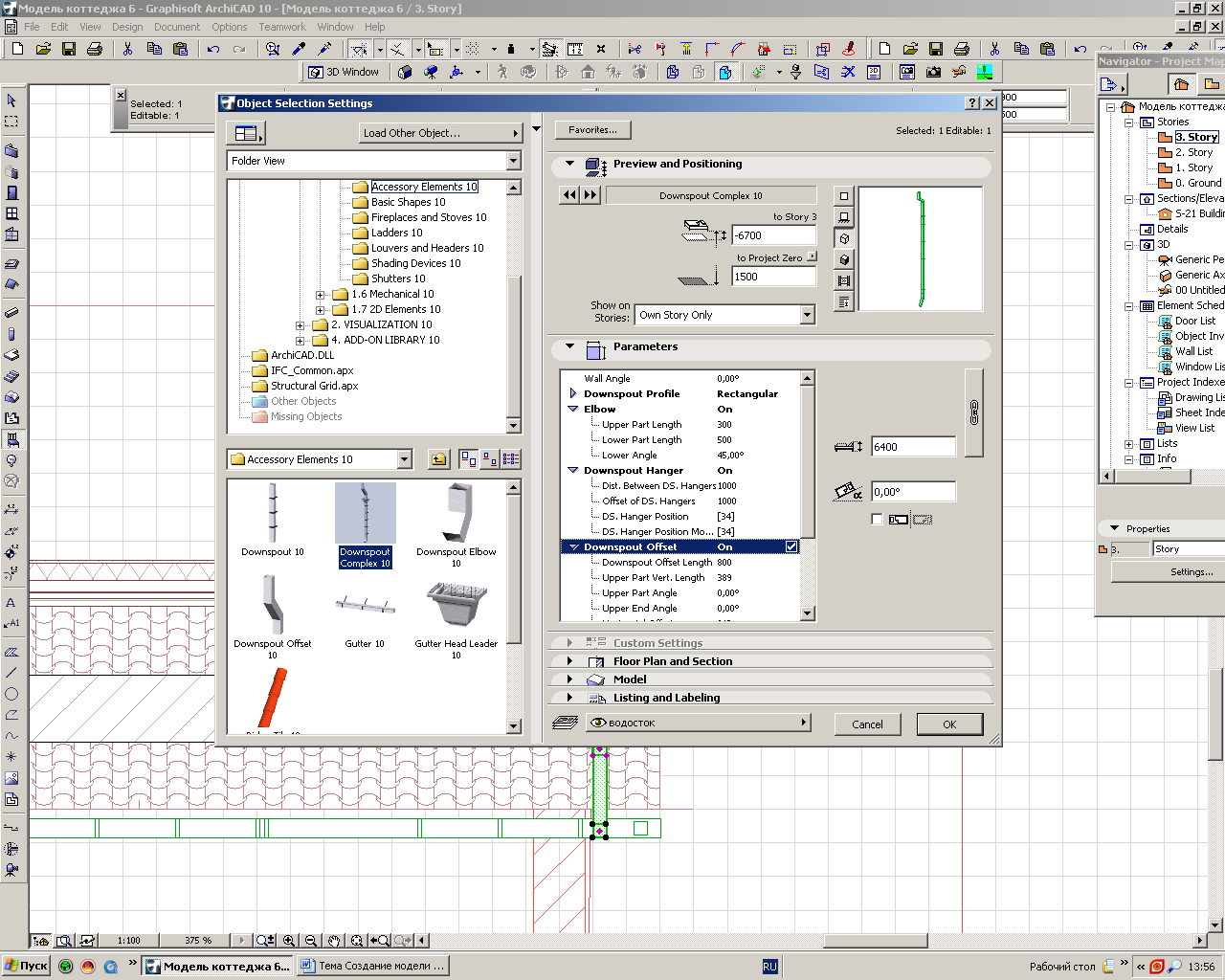
Task: Collapse the Elbow parameter group
Action: 573,409
